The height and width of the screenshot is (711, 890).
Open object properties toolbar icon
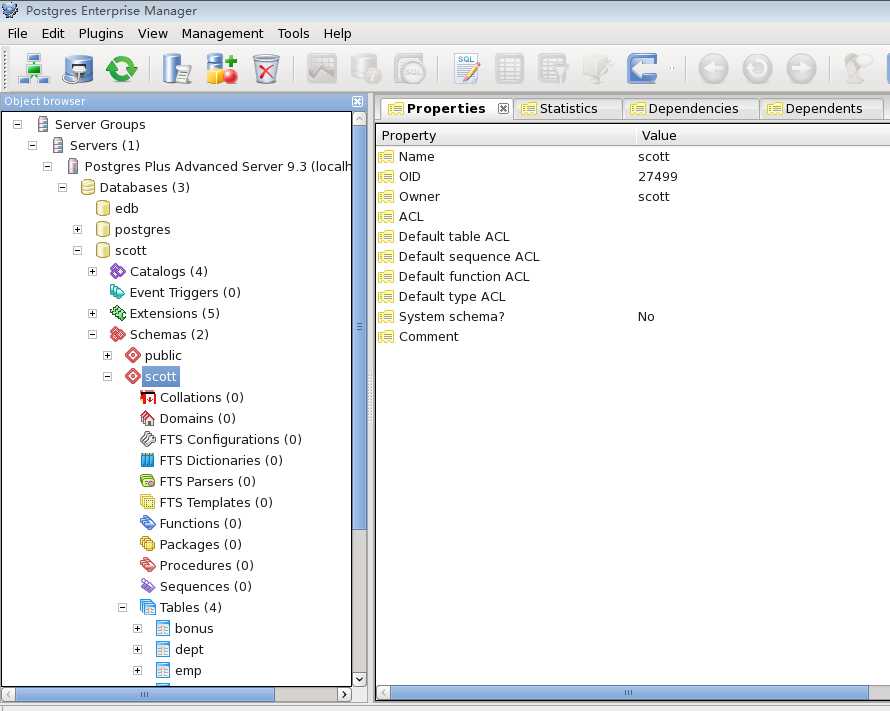tap(177, 69)
